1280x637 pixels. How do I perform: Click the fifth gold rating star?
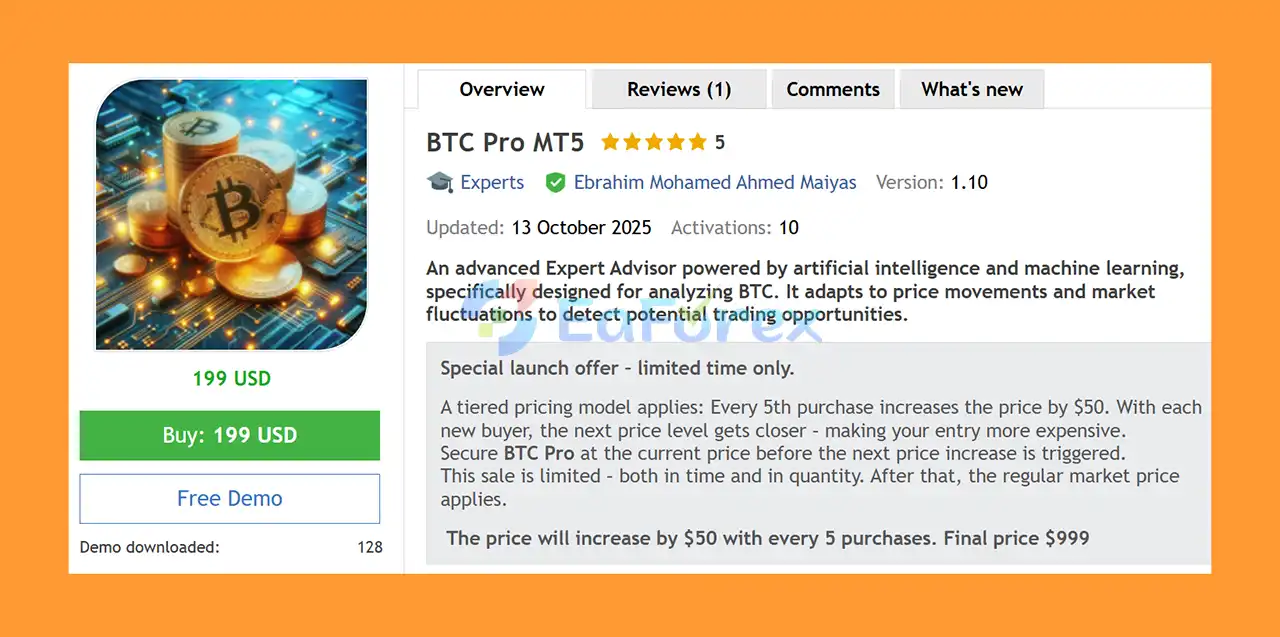[x=697, y=142]
